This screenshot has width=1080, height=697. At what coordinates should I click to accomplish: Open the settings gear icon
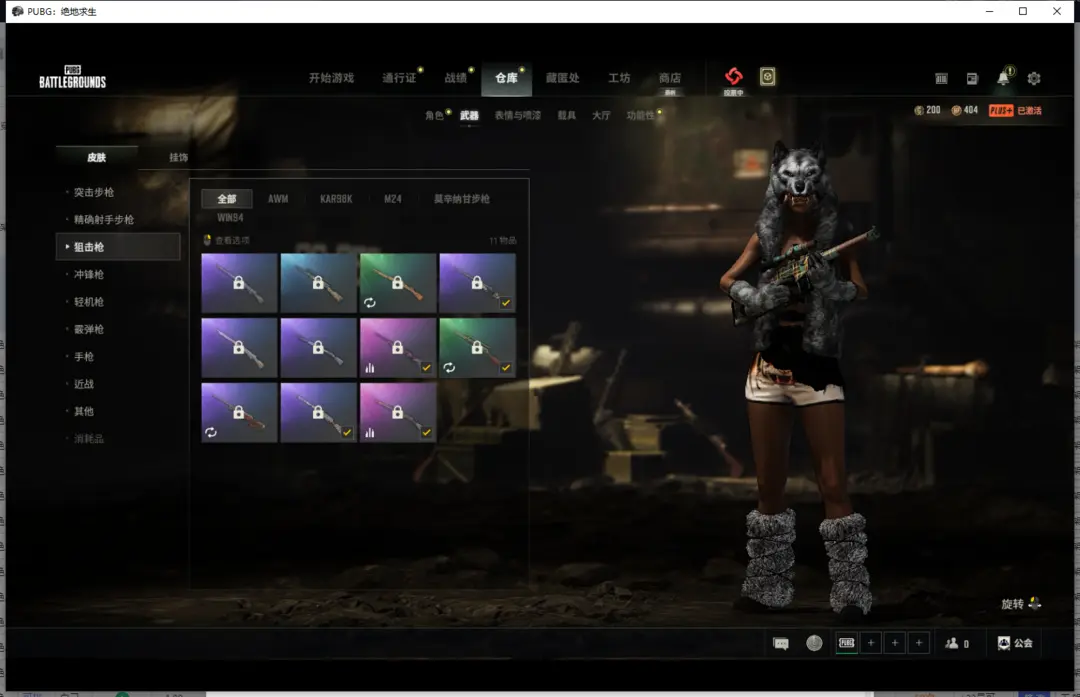1034,78
